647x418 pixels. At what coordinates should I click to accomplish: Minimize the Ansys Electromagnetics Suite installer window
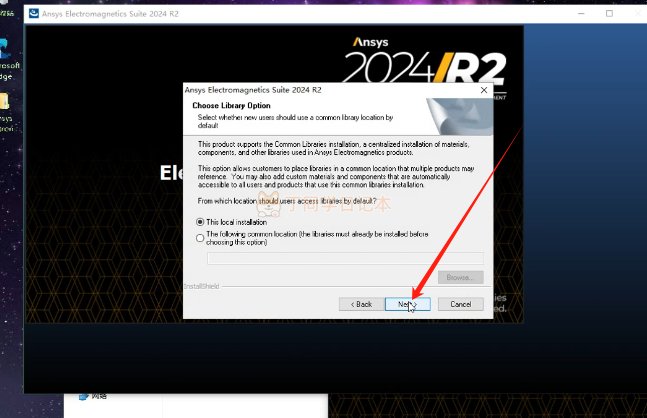(x=581, y=14)
